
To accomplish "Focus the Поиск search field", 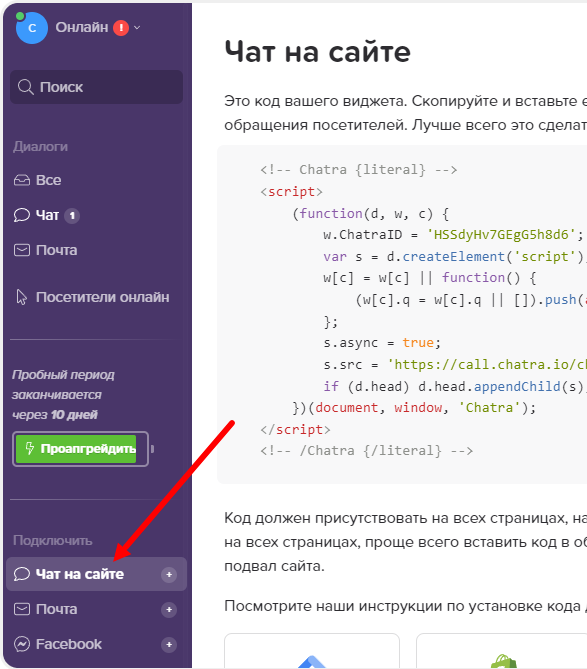I will 96,87.
